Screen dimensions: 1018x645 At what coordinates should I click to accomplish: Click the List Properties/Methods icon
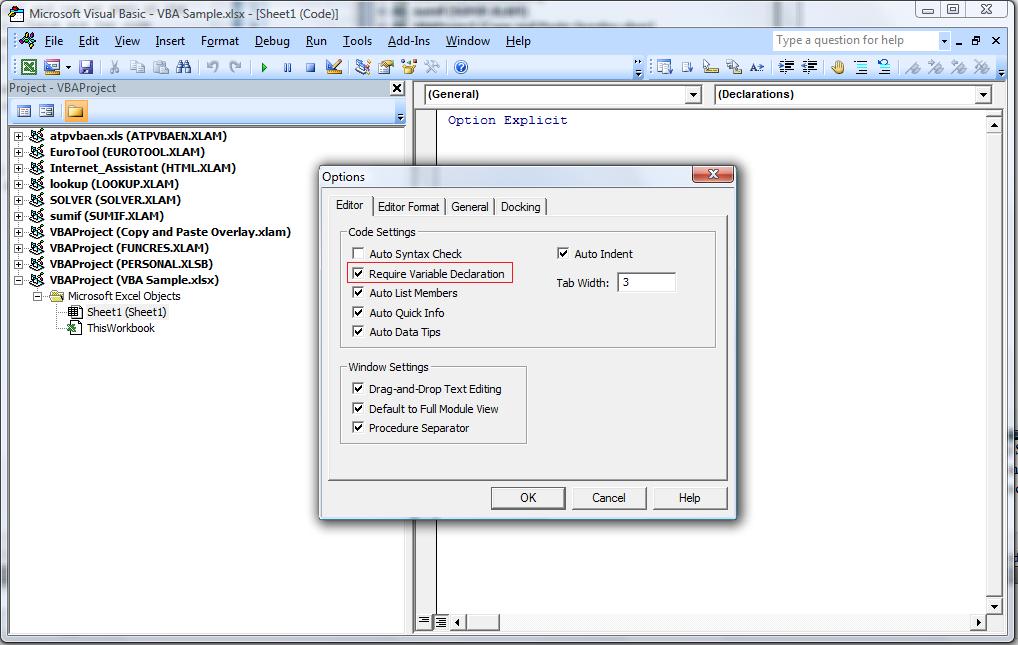(664, 67)
